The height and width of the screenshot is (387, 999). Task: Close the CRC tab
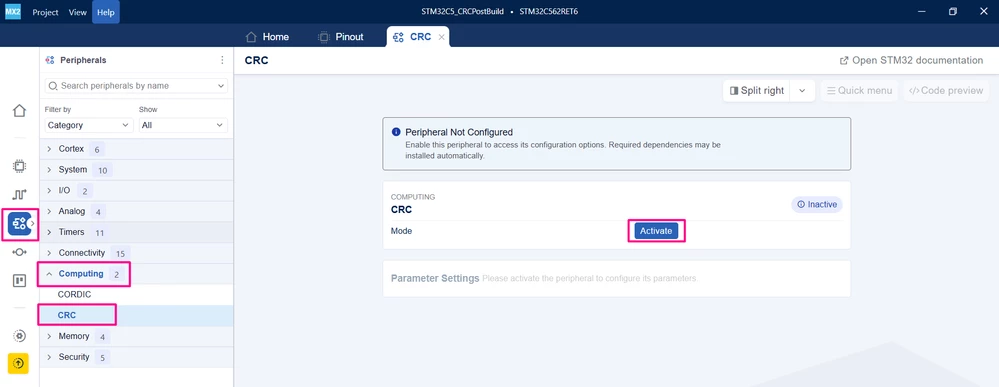coord(442,37)
